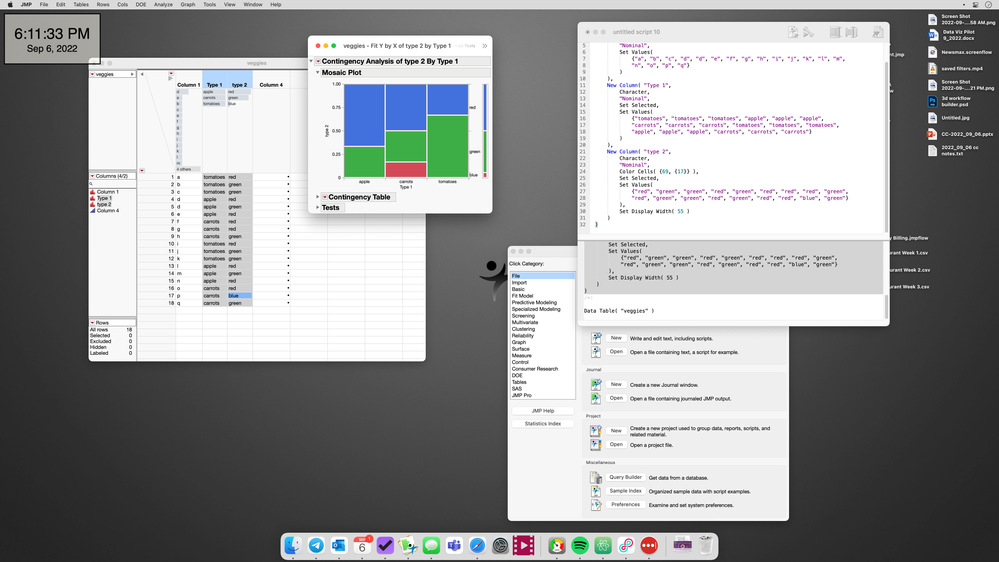Open the DOE menu

(141, 4)
